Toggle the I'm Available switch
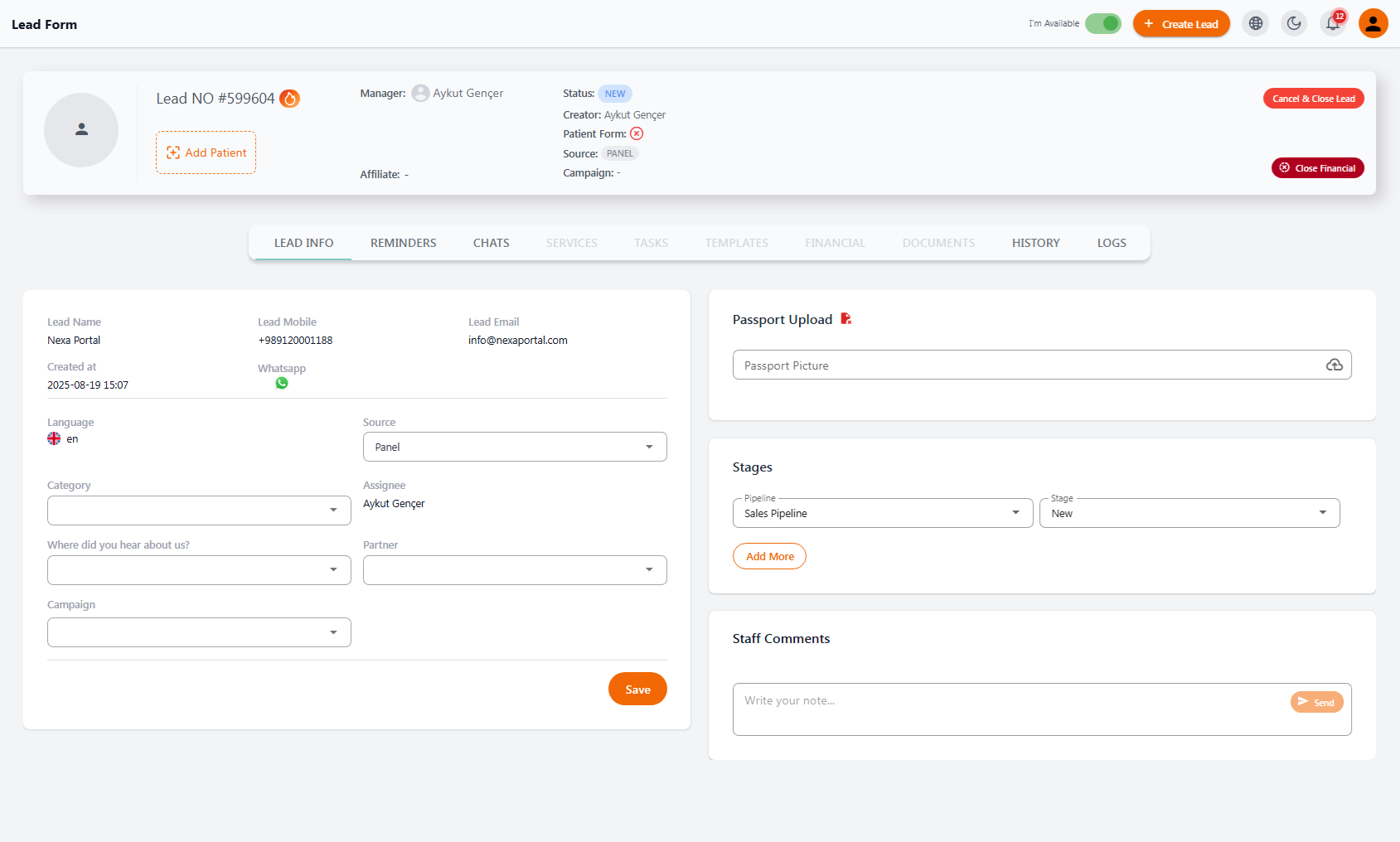The image size is (1400, 842). [1103, 23]
